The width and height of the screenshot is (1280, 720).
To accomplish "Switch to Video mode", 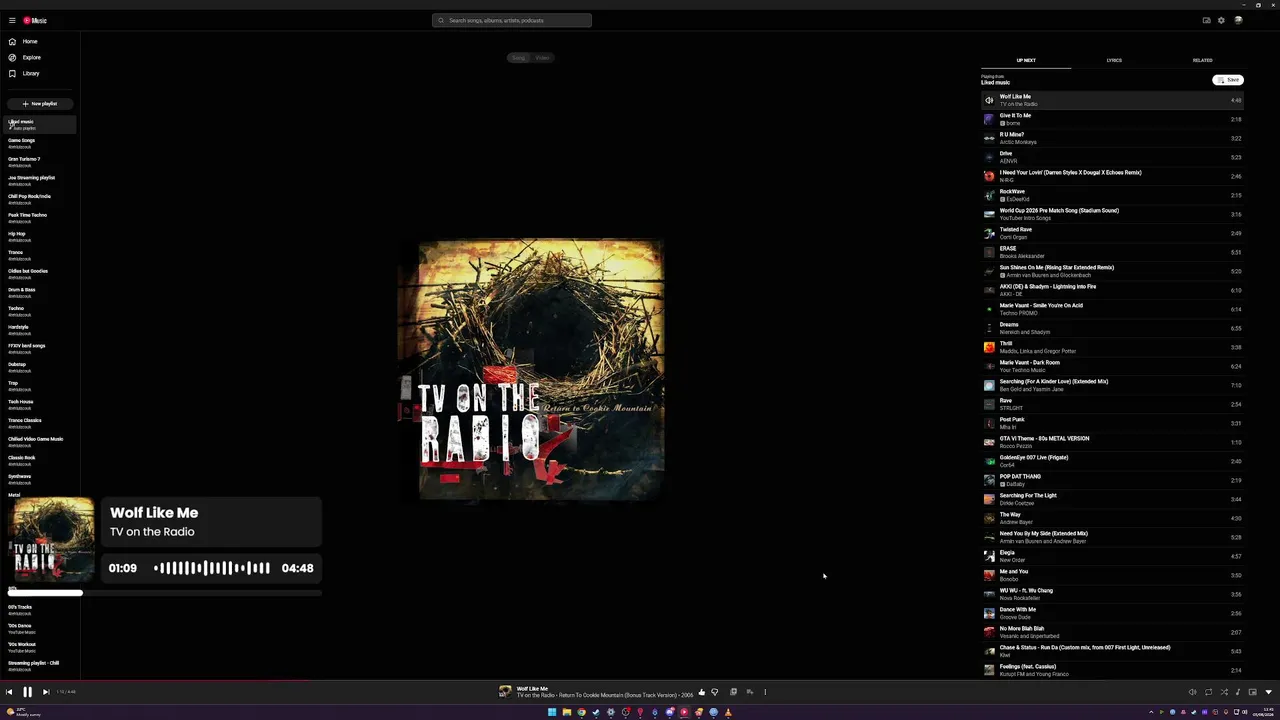I will click(x=542, y=58).
